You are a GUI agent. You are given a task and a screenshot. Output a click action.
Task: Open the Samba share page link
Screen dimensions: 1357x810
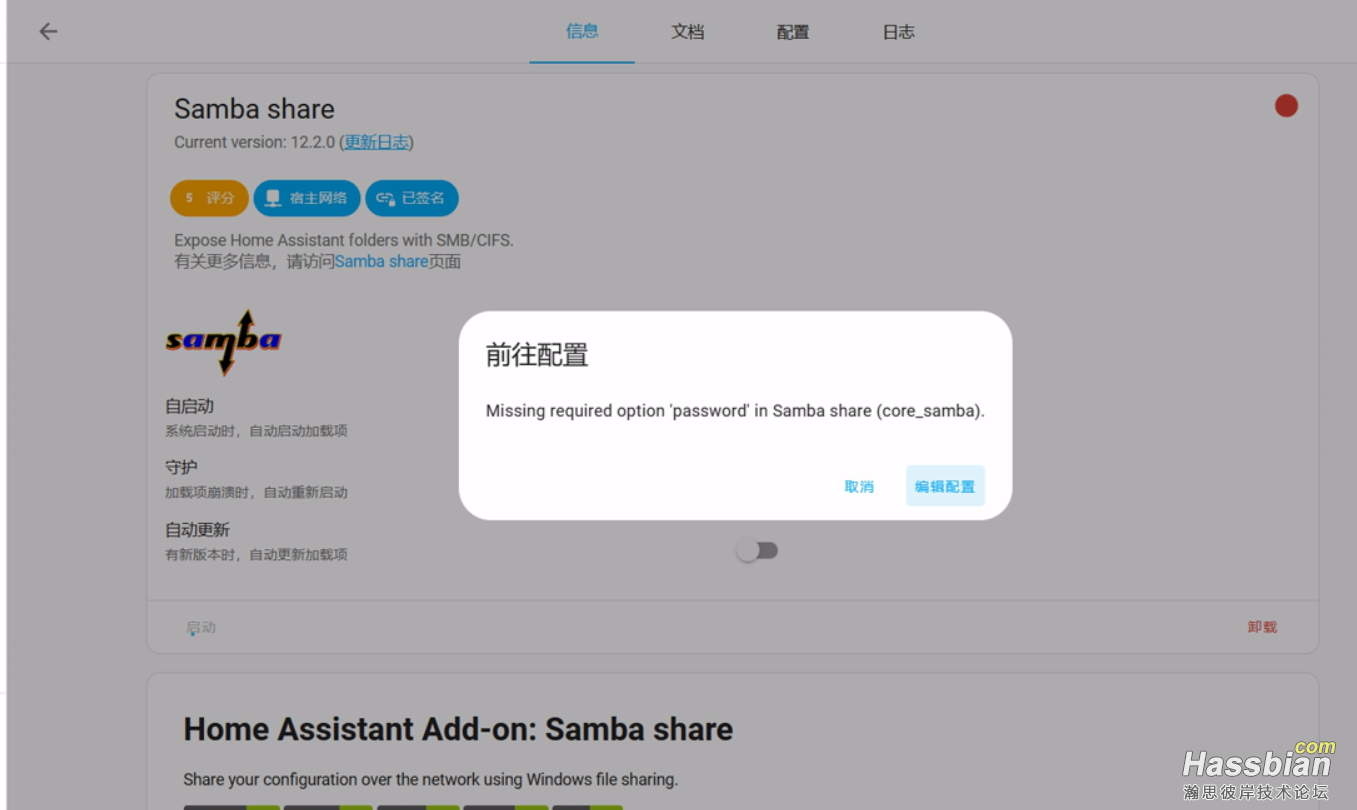tap(381, 261)
